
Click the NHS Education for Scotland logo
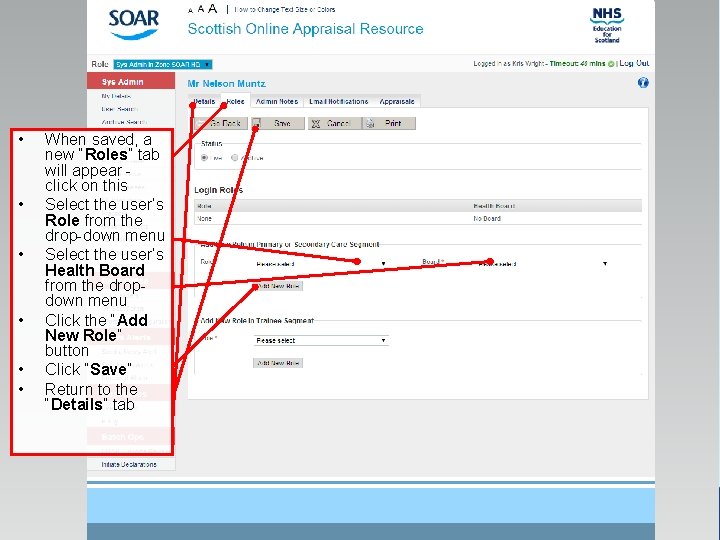607,25
